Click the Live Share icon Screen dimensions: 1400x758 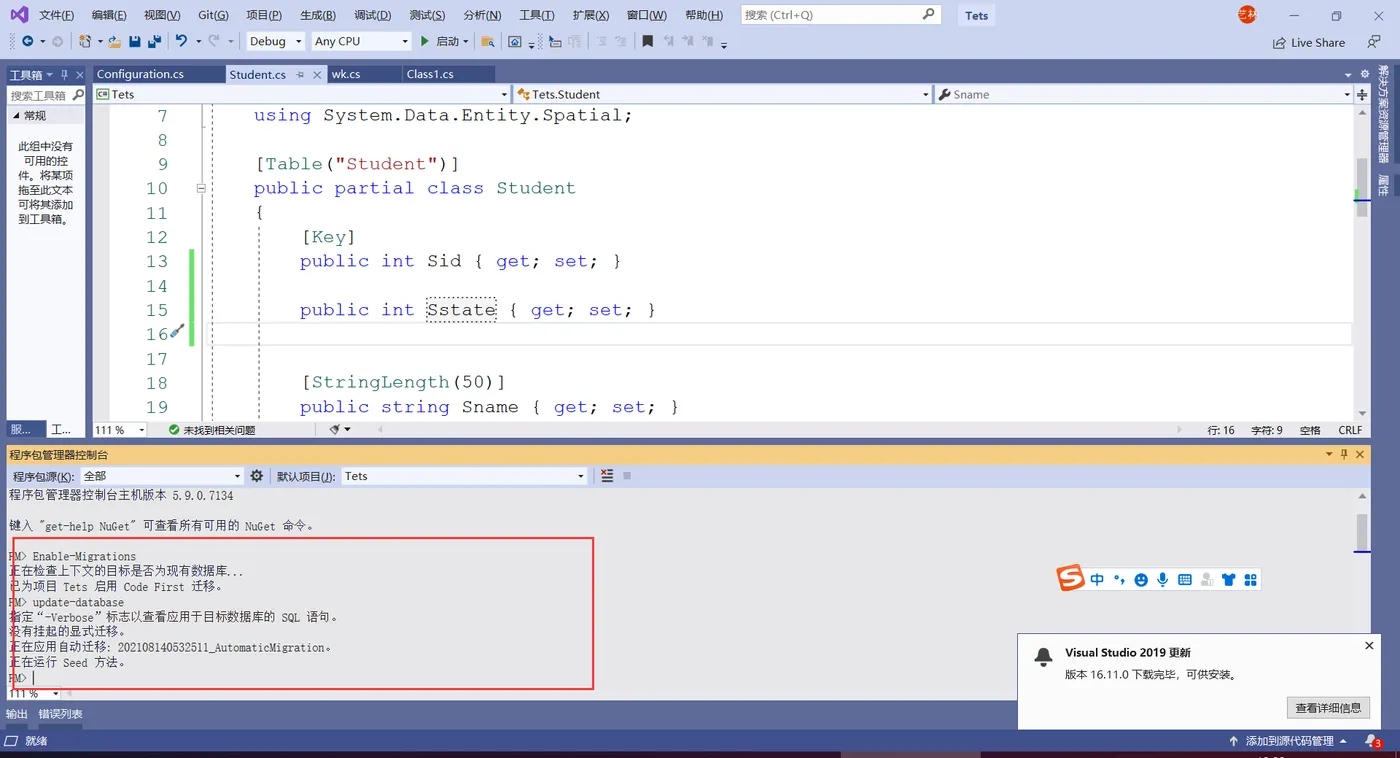[x=1279, y=43]
